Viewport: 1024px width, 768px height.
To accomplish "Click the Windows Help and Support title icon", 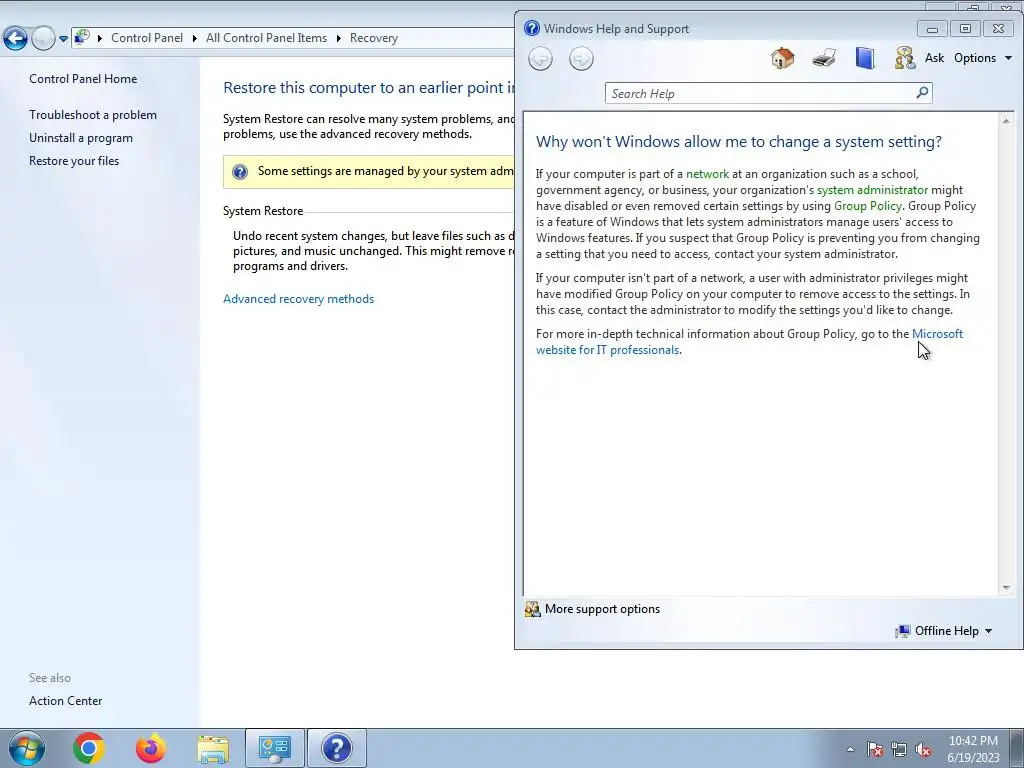I will (x=532, y=28).
